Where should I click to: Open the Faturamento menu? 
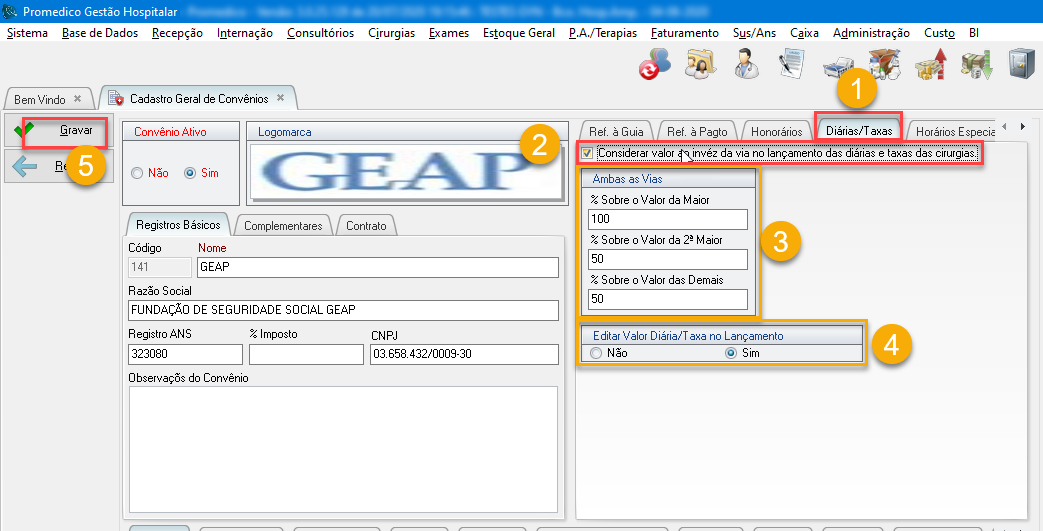pos(684,33)
